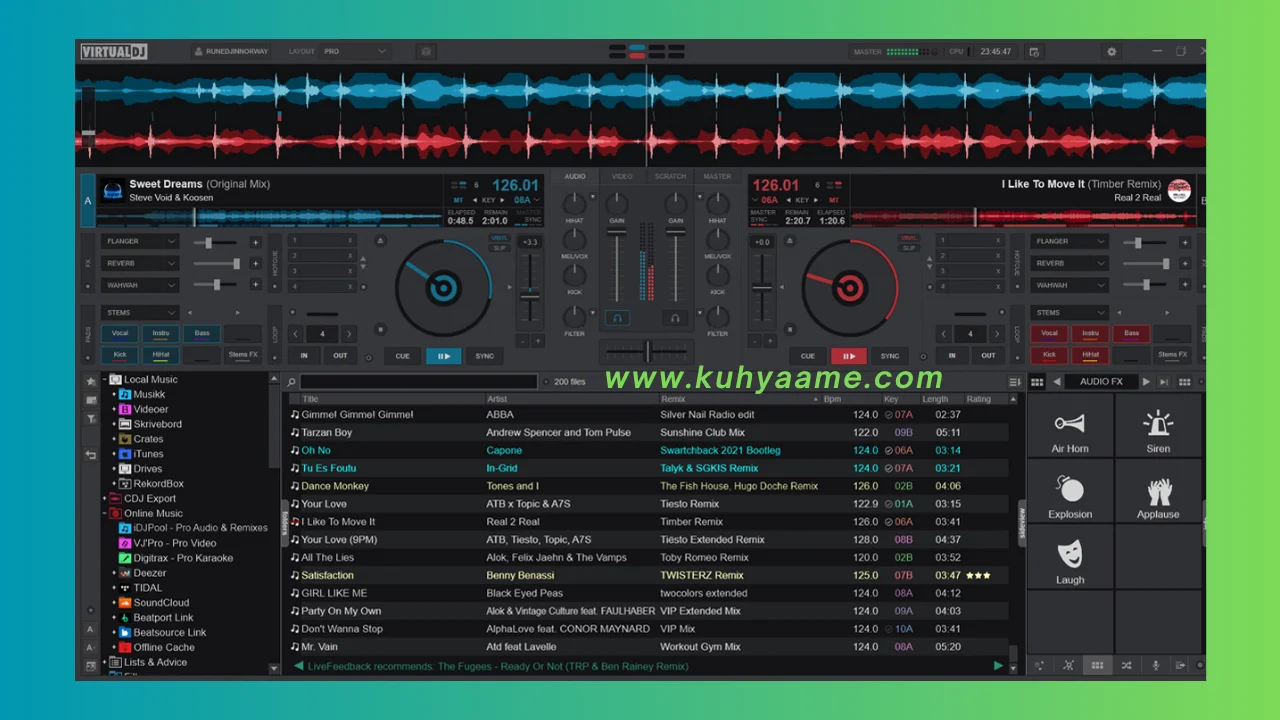Click the search magnifier icon in browser

[291, 382]
